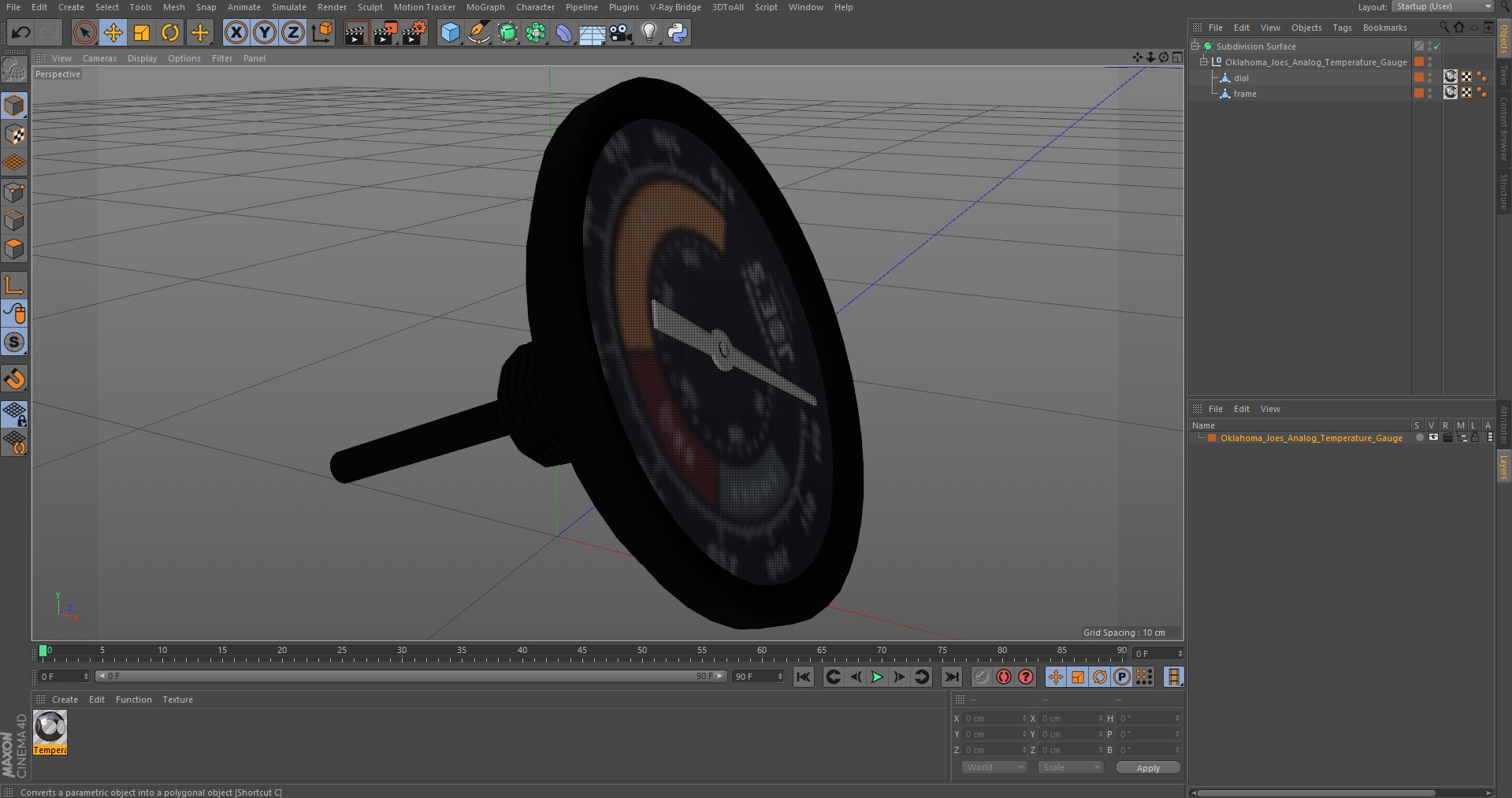Click the layer's orange color swatch
Screen dimensions: 1512x798
pyautogui.click(x=1212, y=438)
